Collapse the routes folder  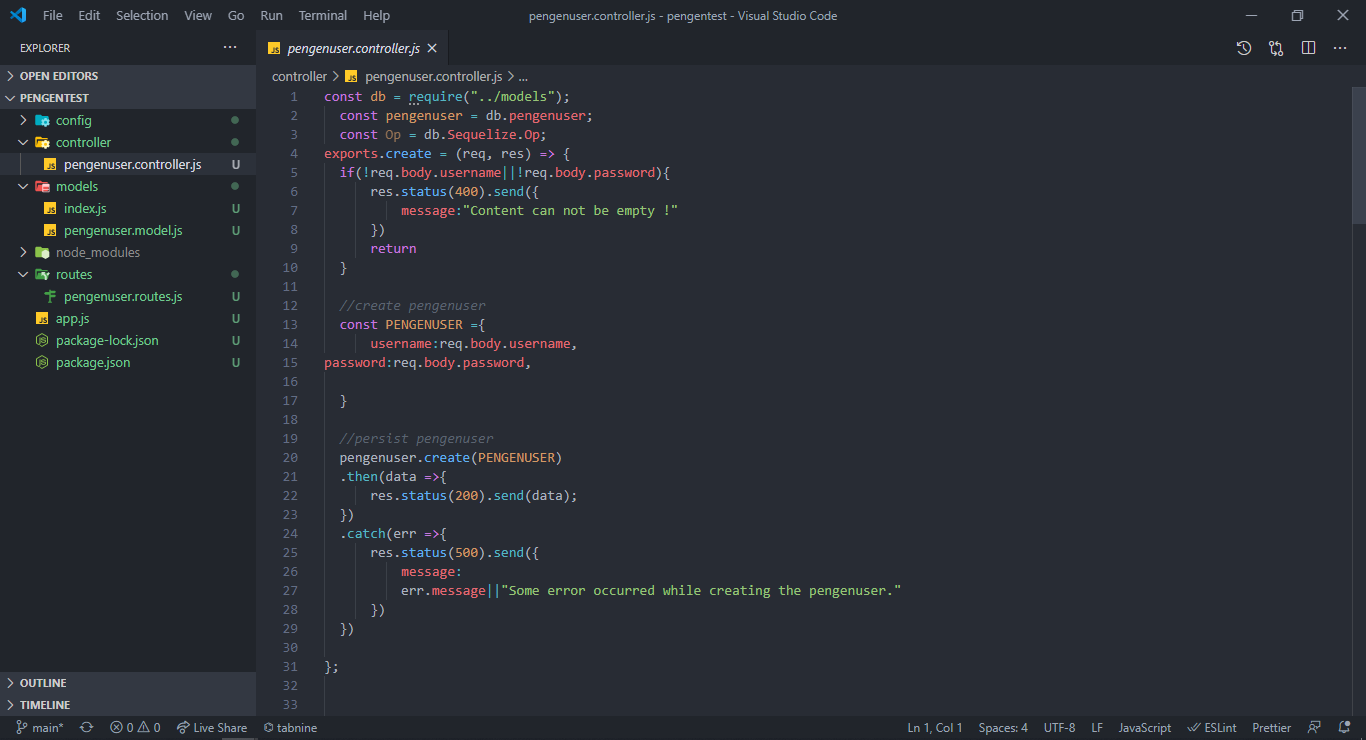coord(128,274)
